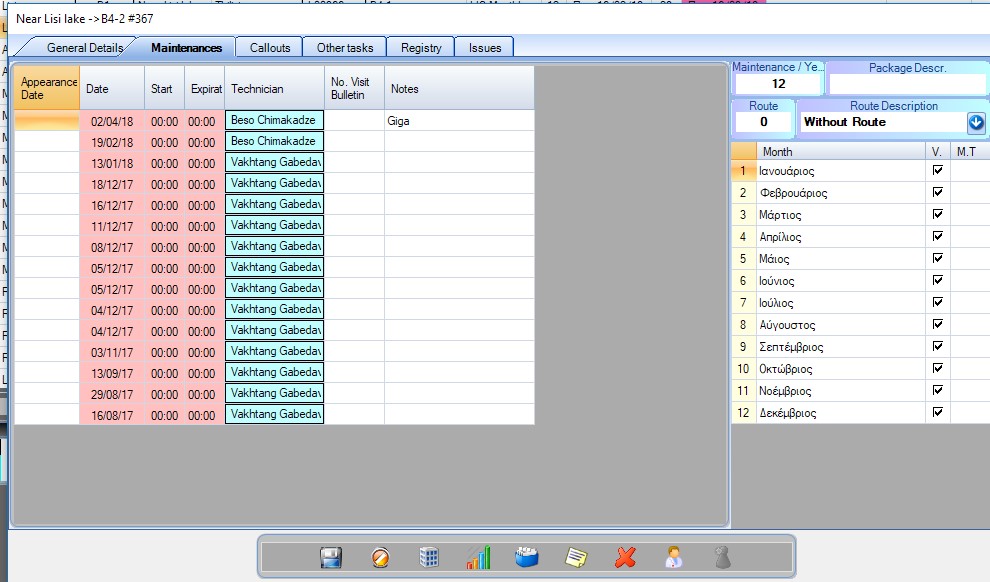Switch to the Callouts tab

(270, 48)
